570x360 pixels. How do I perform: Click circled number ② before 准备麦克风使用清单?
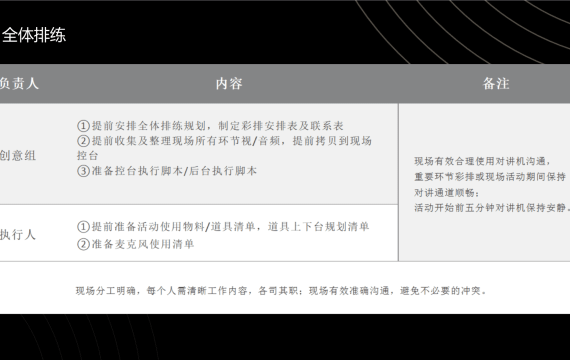tap(83, 244)
